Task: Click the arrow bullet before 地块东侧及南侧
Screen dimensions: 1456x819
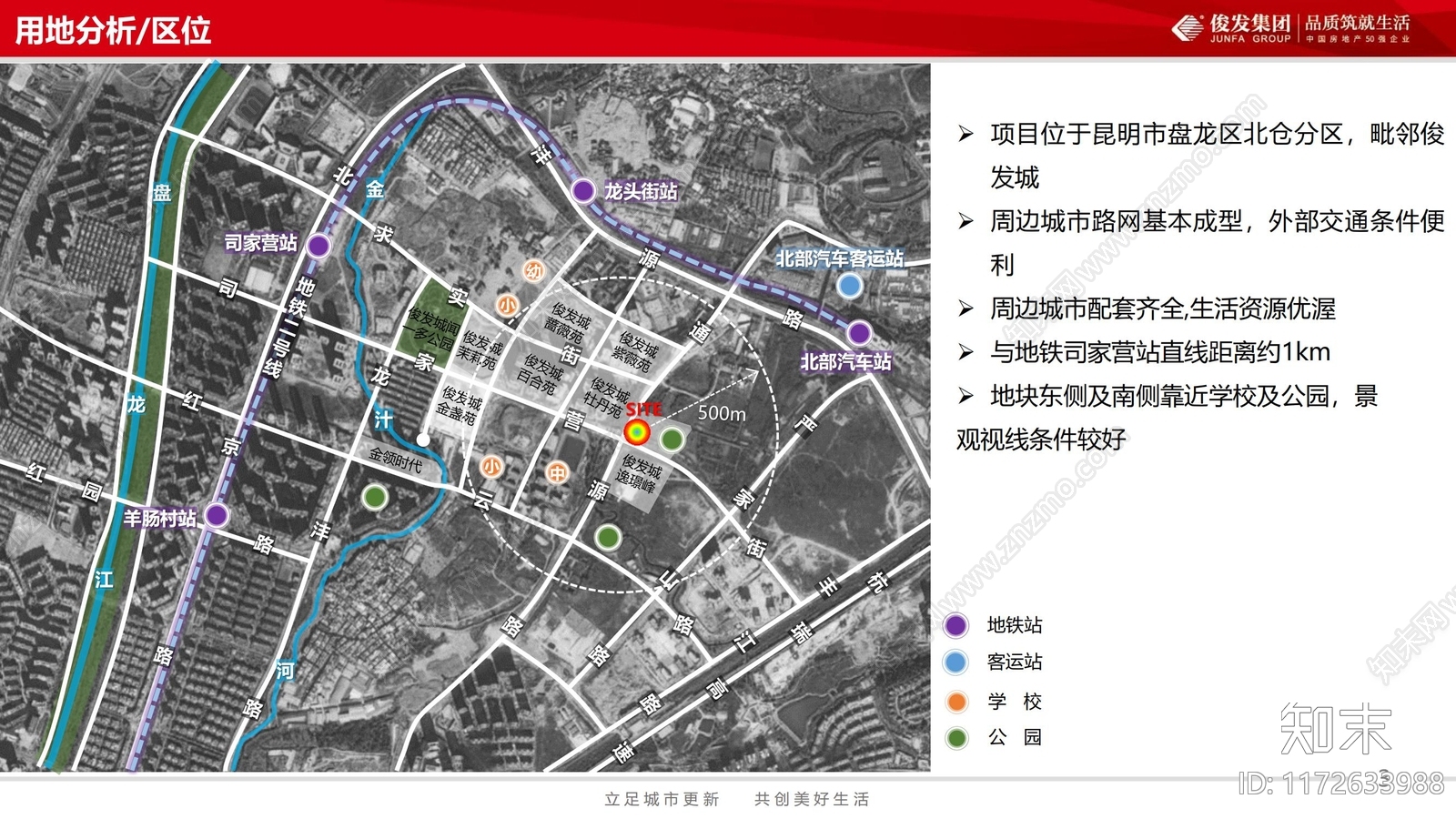Action: (x=966, y=396)
